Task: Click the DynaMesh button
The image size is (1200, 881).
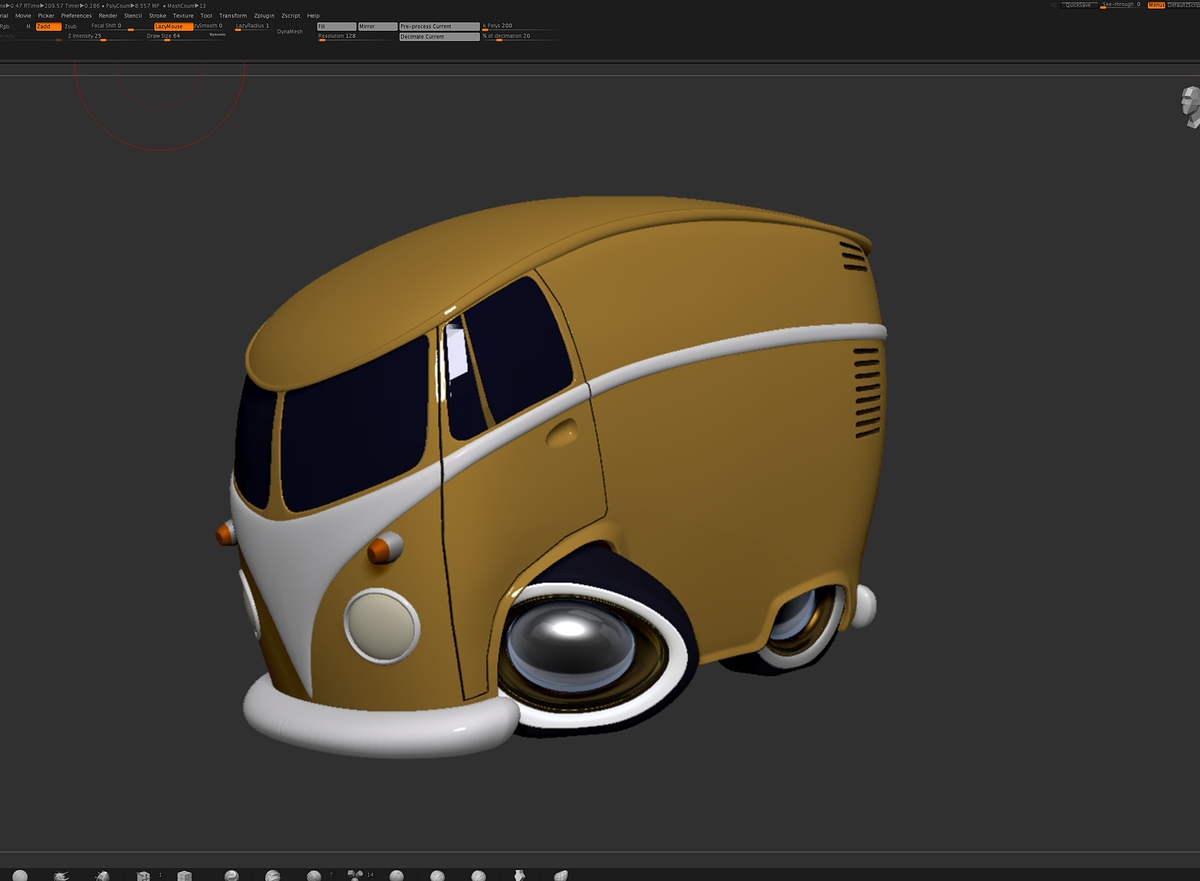Action: [290, 31]
